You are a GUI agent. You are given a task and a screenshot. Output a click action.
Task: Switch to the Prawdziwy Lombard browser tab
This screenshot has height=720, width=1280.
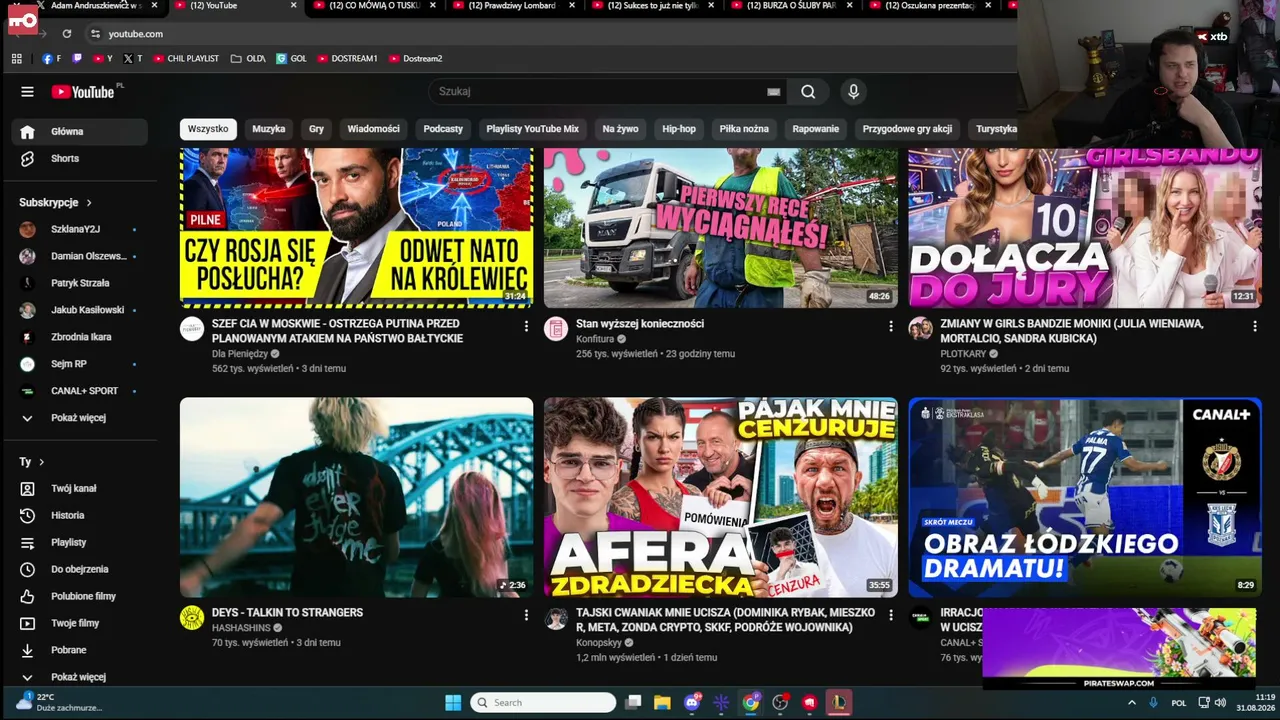pos(514,6)
